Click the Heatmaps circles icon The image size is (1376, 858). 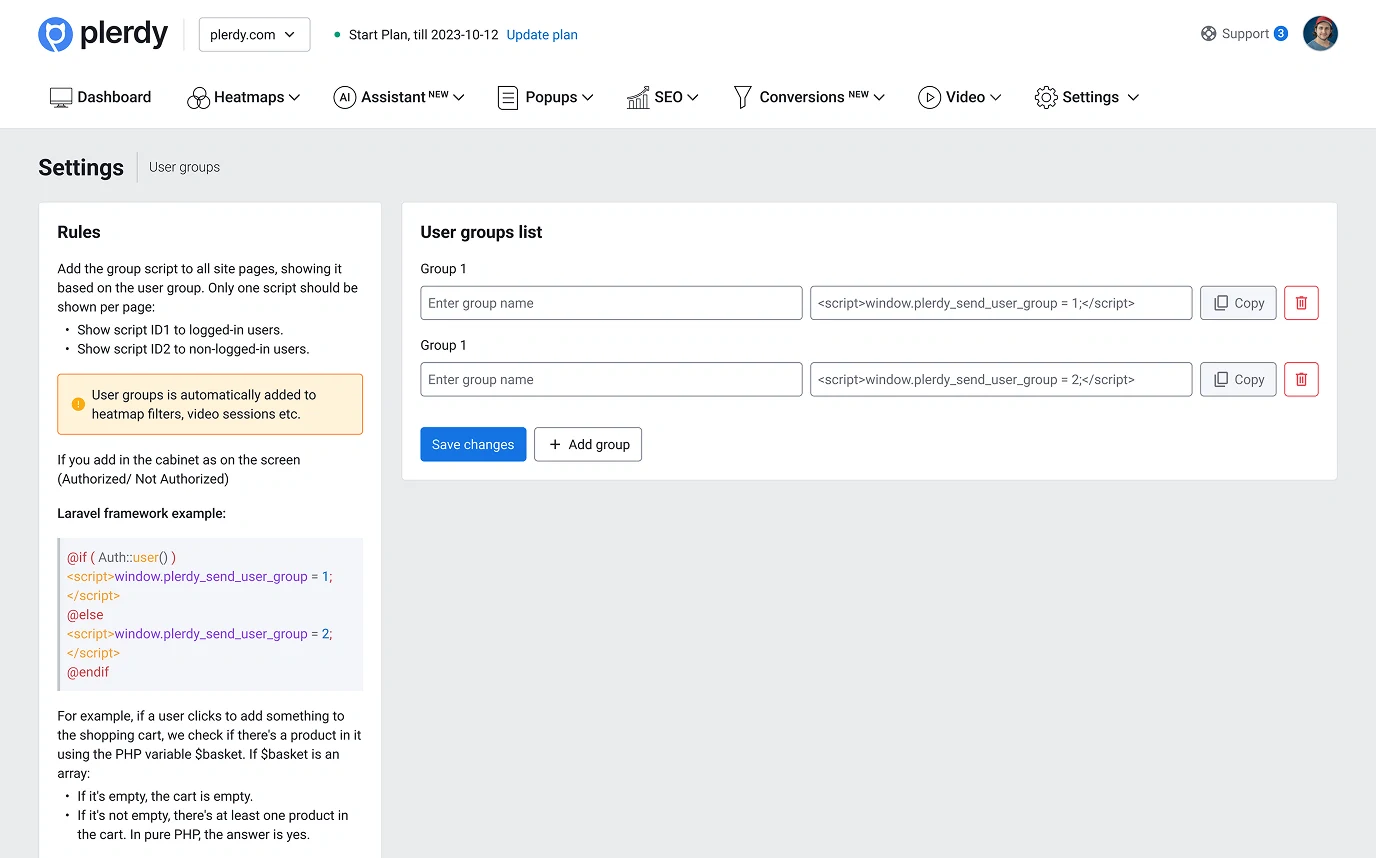(x=198, y=97)
